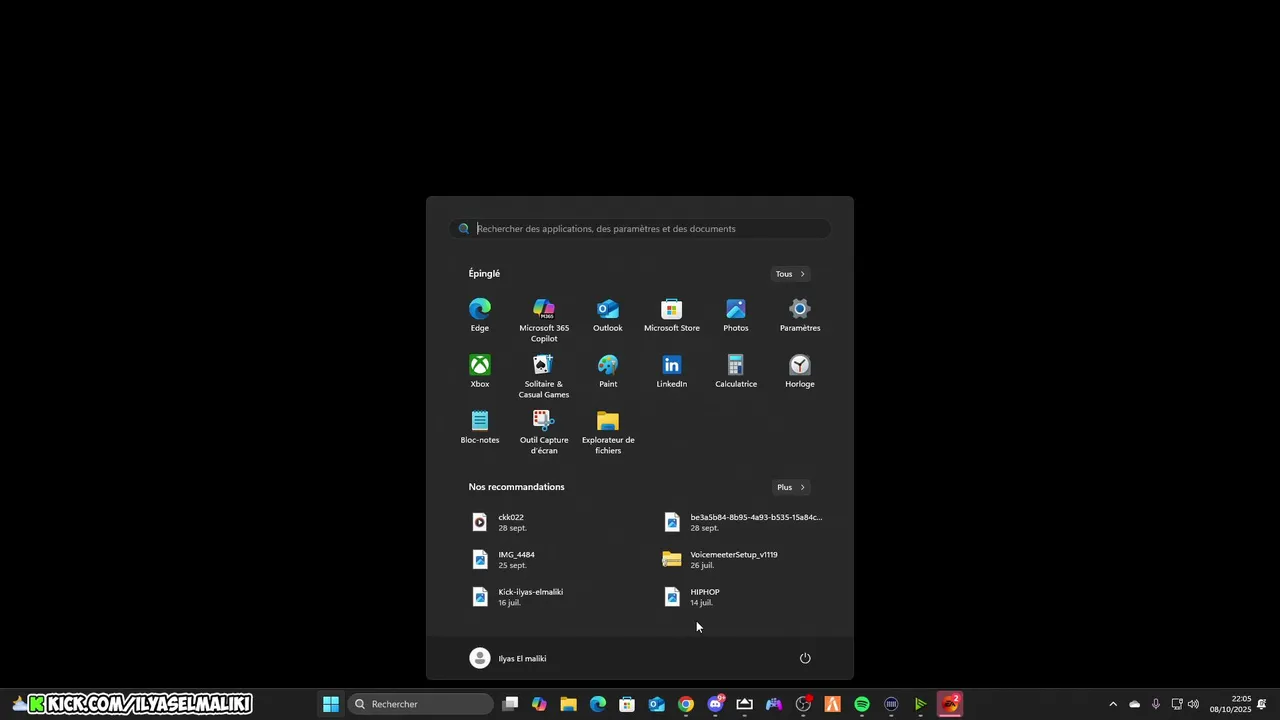Expand all apps with Tous button
Screen dimensions: 1280x720
click(790, 274)
